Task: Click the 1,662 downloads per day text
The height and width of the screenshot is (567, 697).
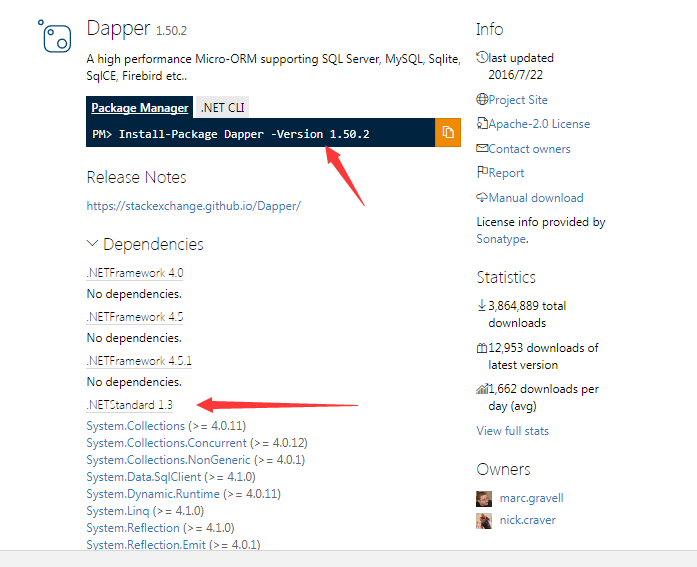Action: [x=543, y=398]
